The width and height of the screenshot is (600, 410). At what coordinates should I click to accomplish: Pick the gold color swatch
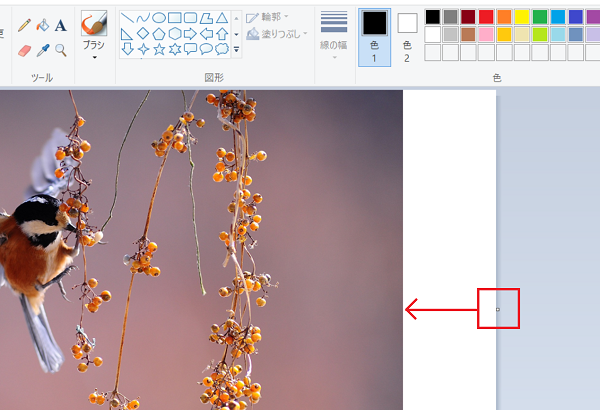pyautogui.click(x=504, y=34)
